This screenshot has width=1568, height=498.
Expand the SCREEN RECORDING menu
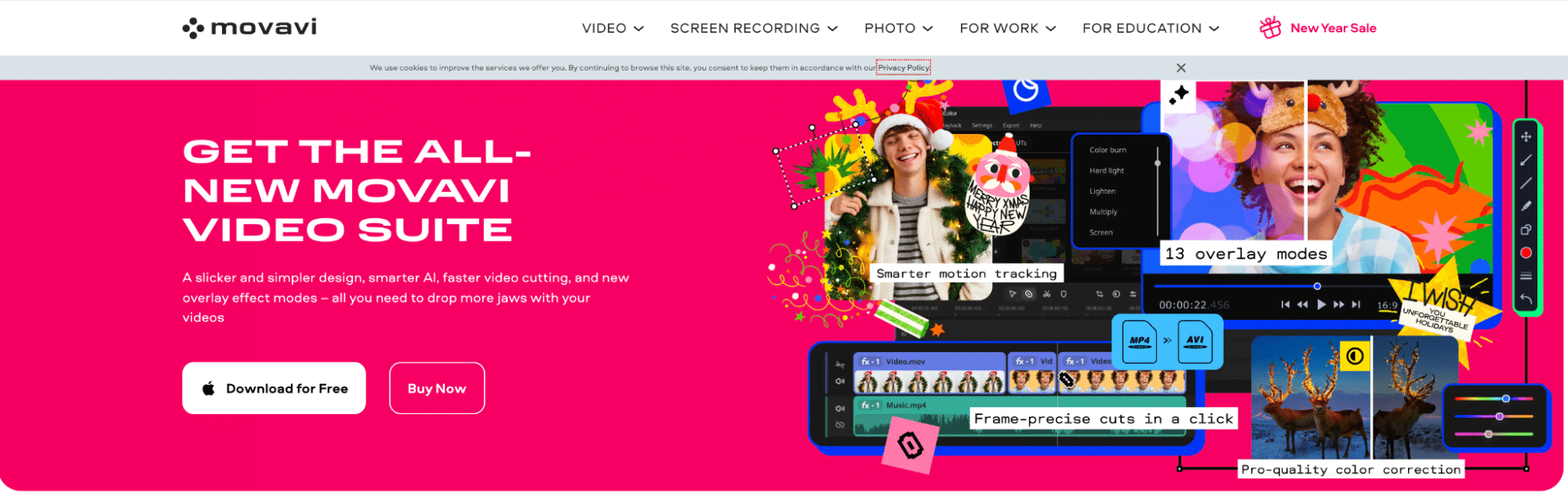[754, 28]
